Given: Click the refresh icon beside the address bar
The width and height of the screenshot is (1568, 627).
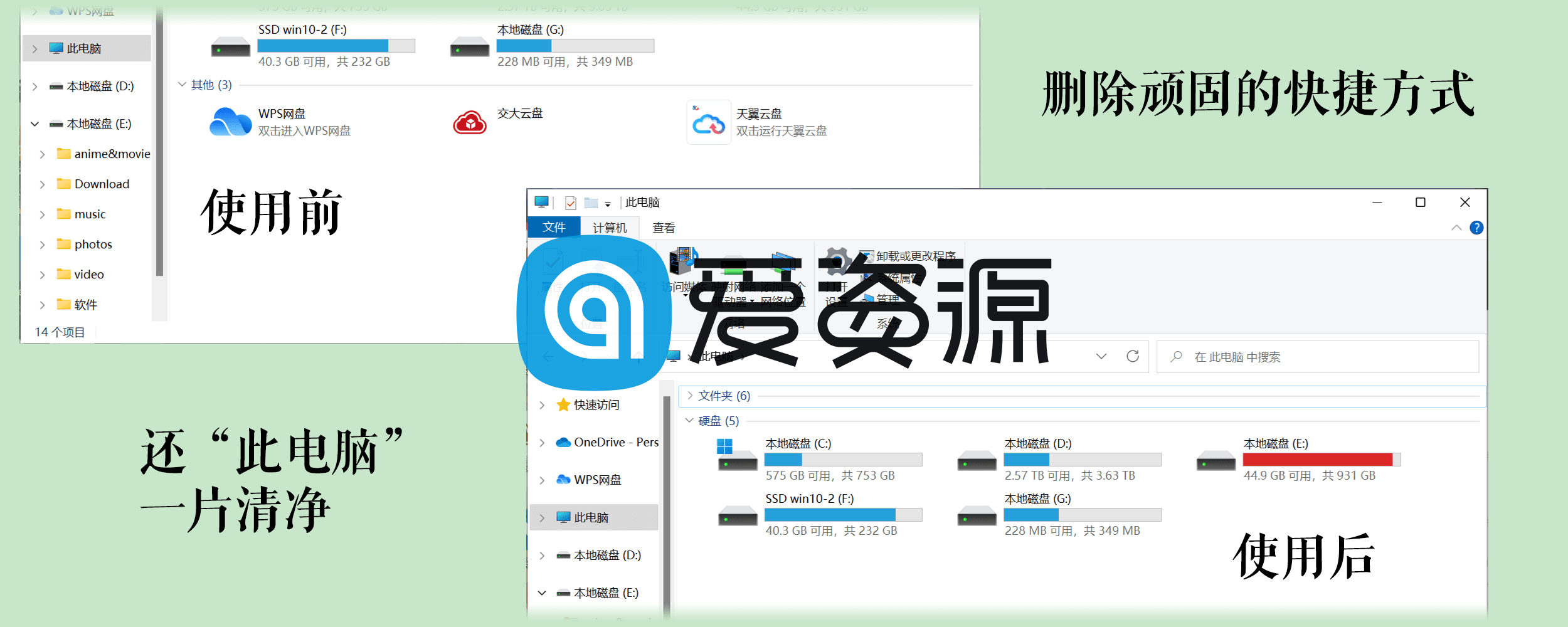Looking at the screenshot, I should click(1133, 357).
